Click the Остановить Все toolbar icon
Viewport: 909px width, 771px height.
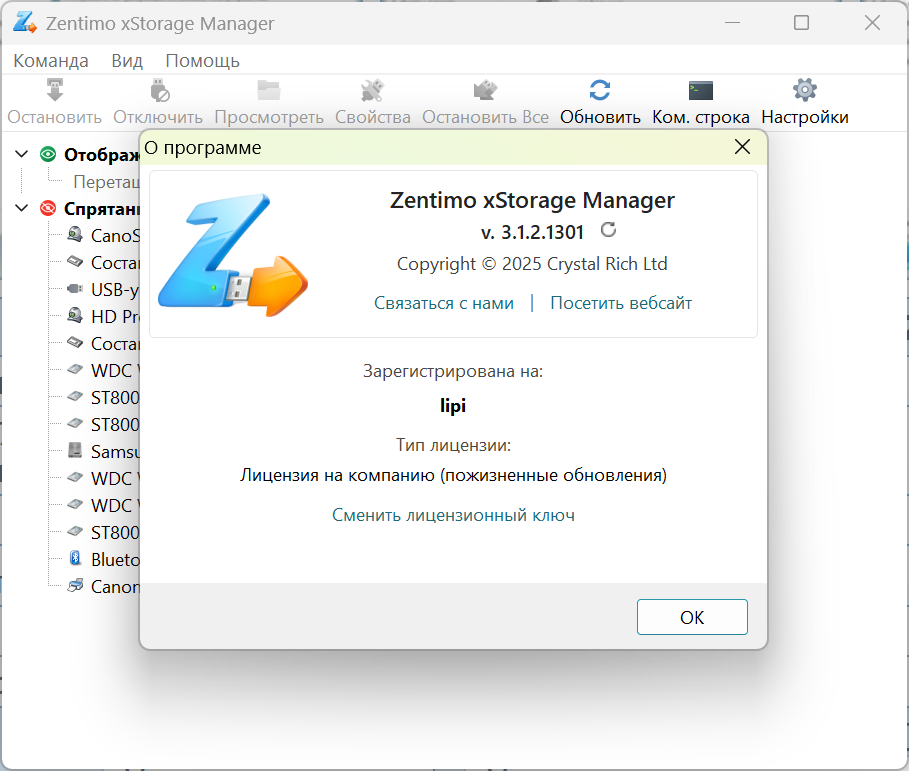(x=485, y=90)
